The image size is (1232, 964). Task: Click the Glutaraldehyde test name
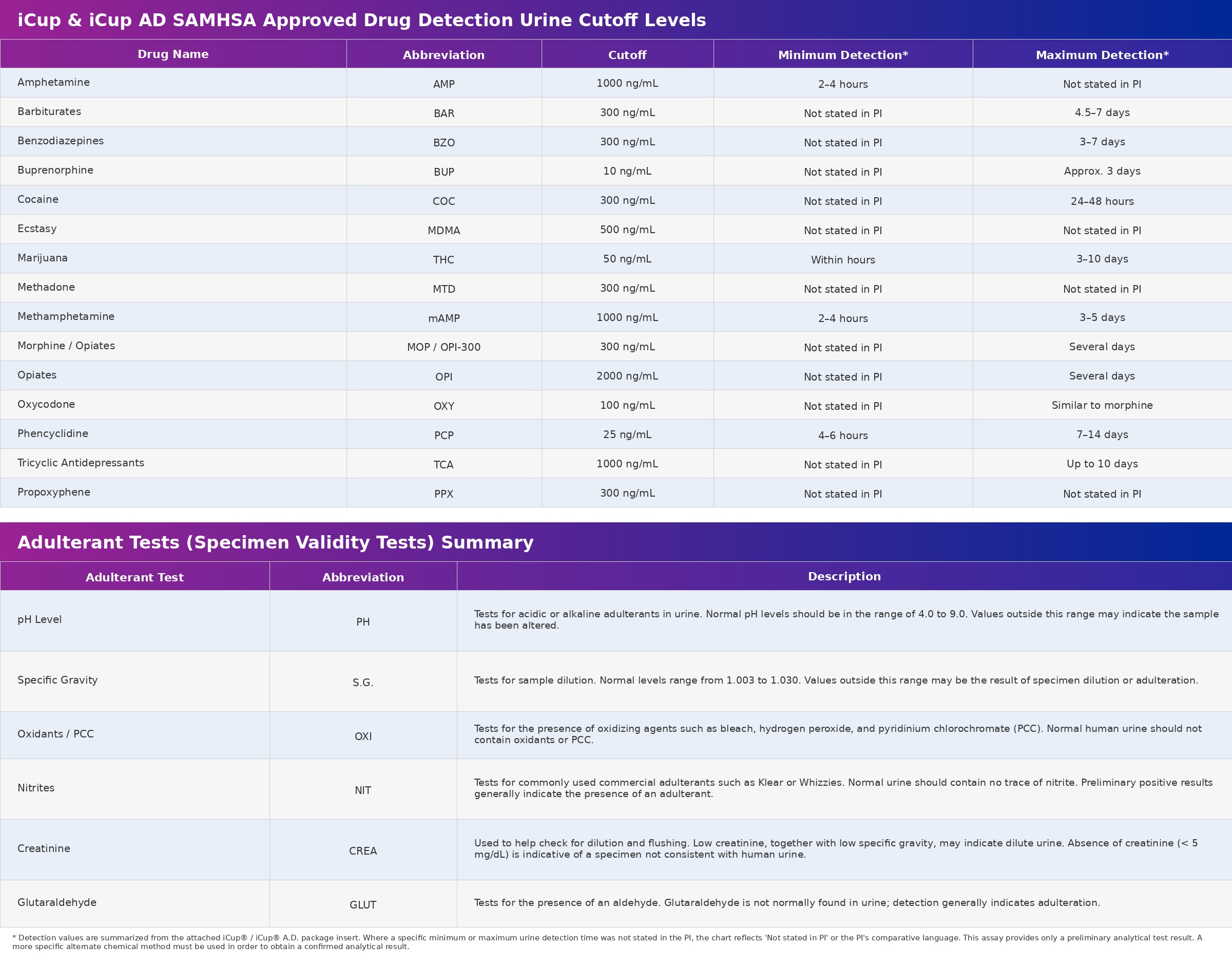pos(57,902)
